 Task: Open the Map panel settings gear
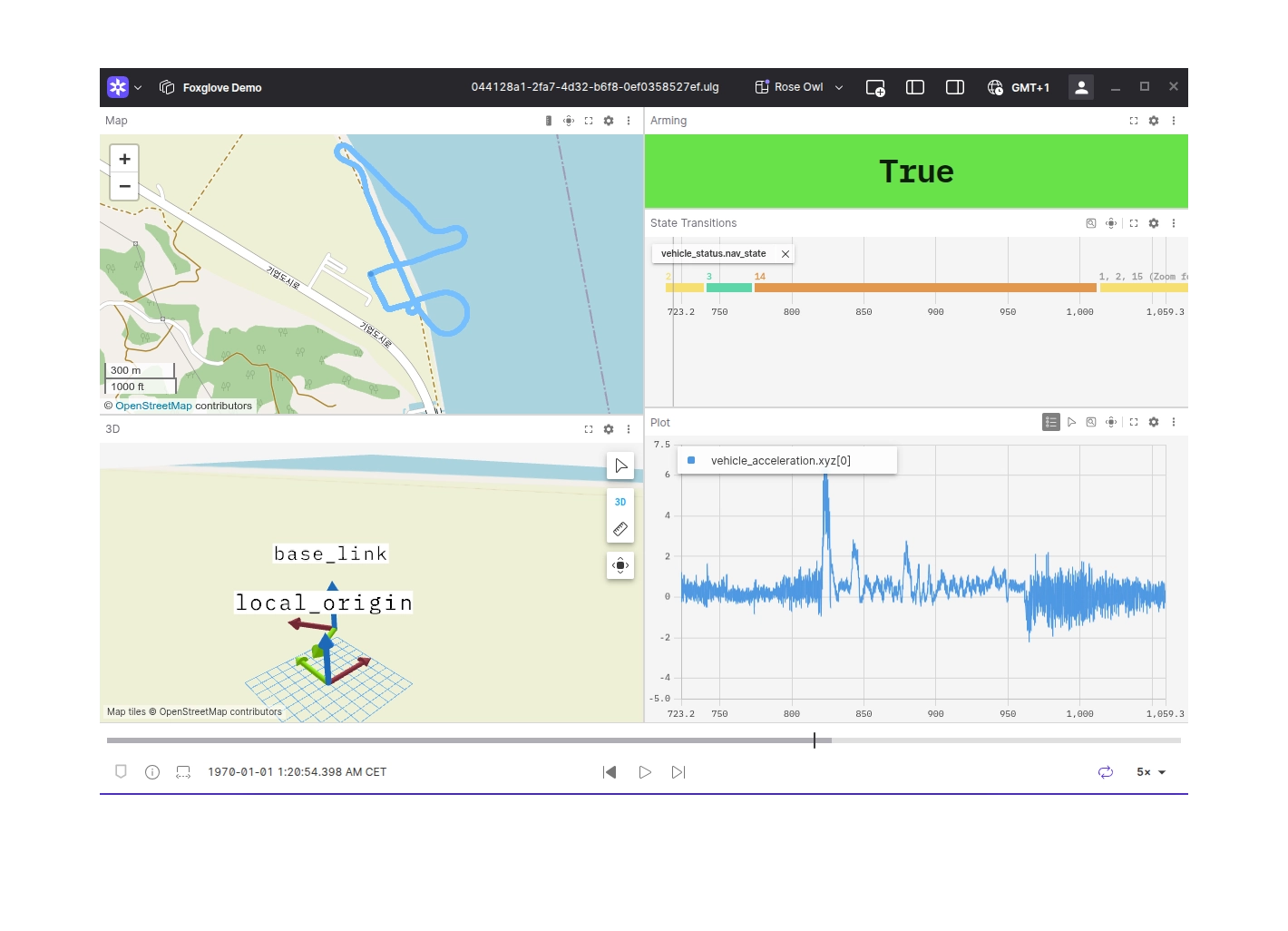coord(609,121)
